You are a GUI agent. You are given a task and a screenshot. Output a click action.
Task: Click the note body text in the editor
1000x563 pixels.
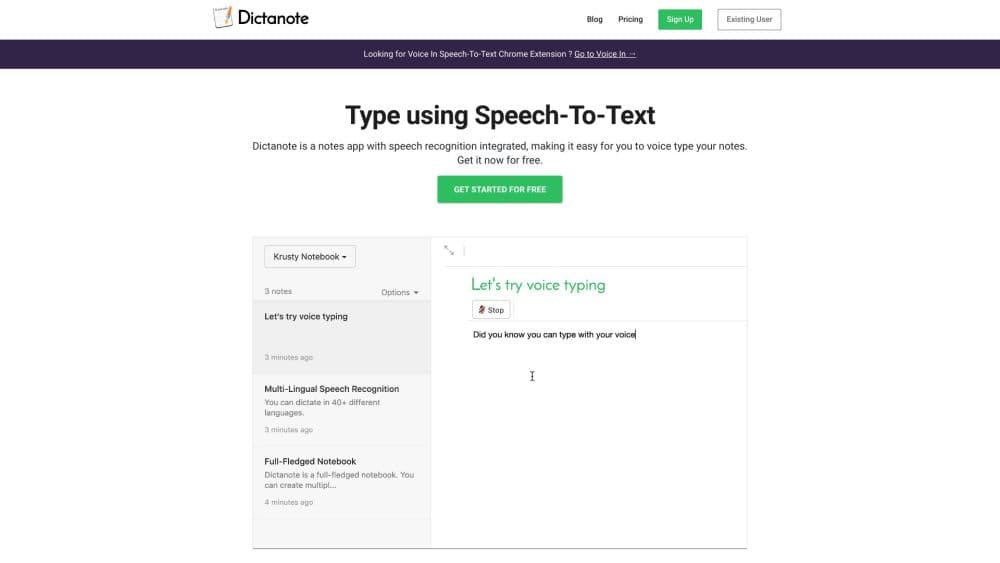coord(553,335)
